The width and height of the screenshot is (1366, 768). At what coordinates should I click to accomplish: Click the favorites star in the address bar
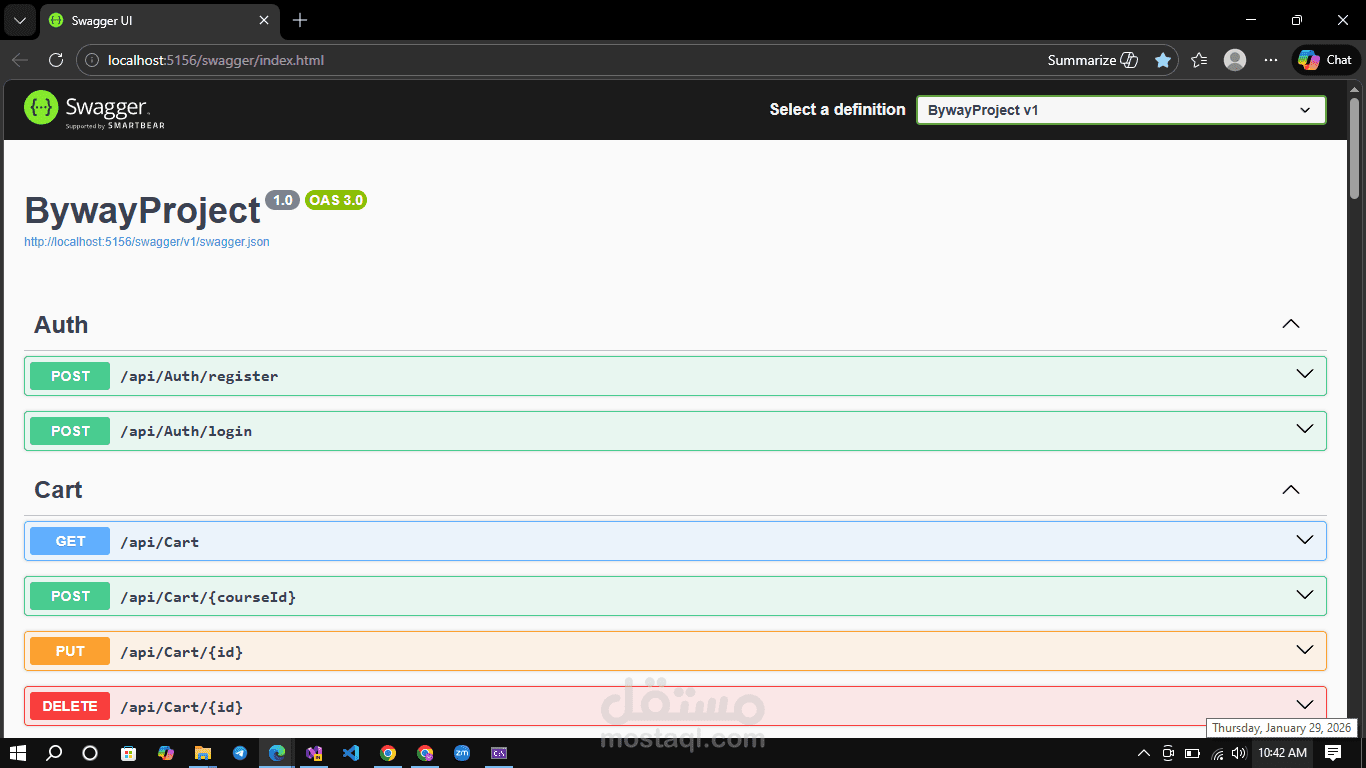1163,60
